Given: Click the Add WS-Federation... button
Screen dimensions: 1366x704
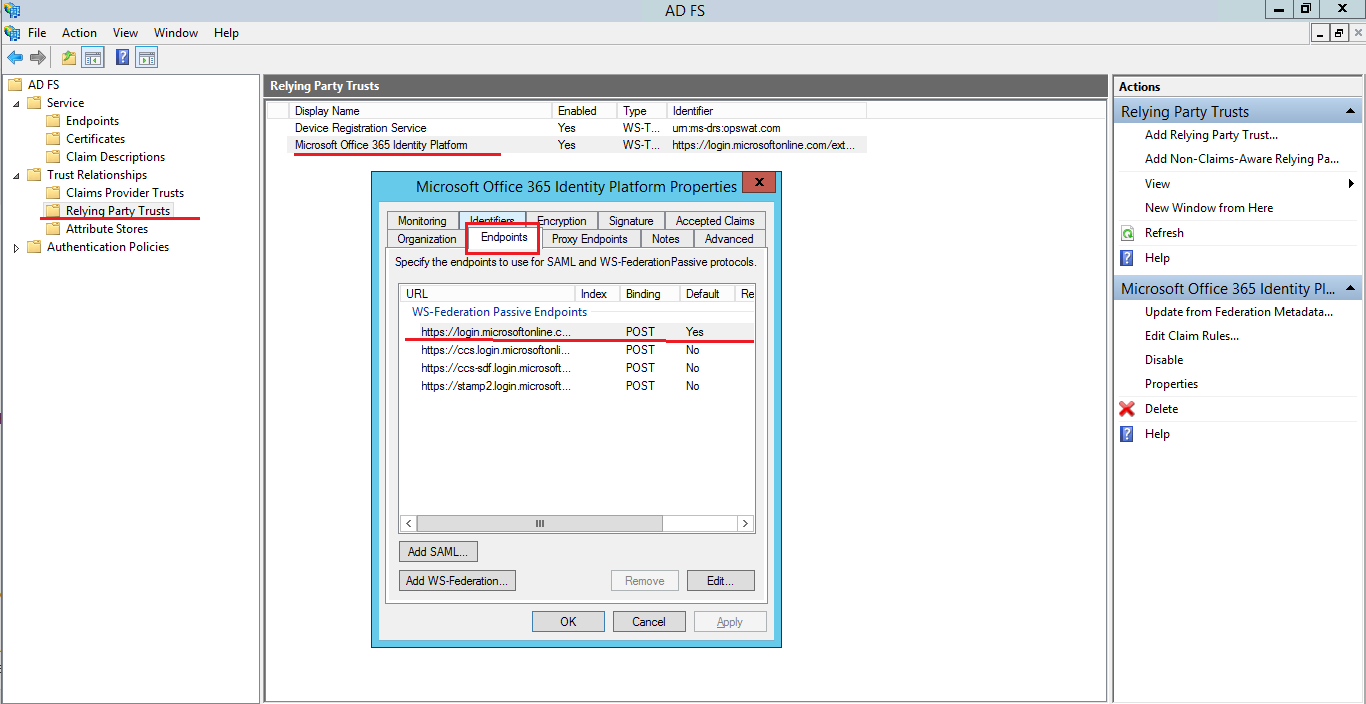Looking at the screenshot, I should coord(457,580).
